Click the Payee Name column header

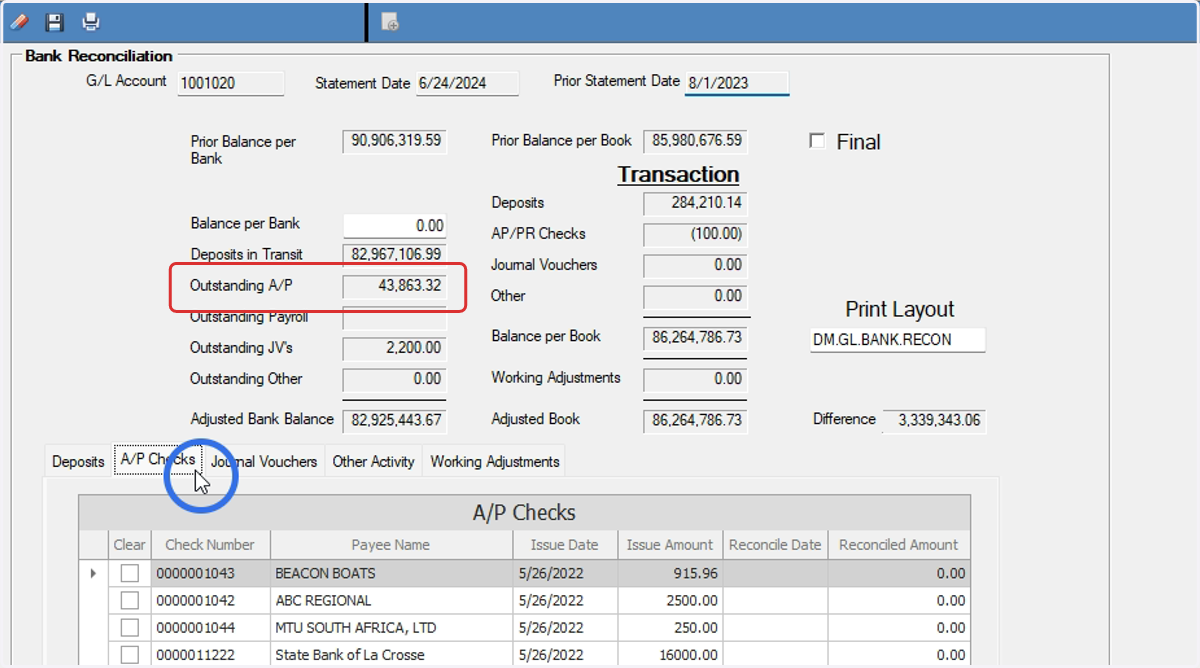point(391,545)
